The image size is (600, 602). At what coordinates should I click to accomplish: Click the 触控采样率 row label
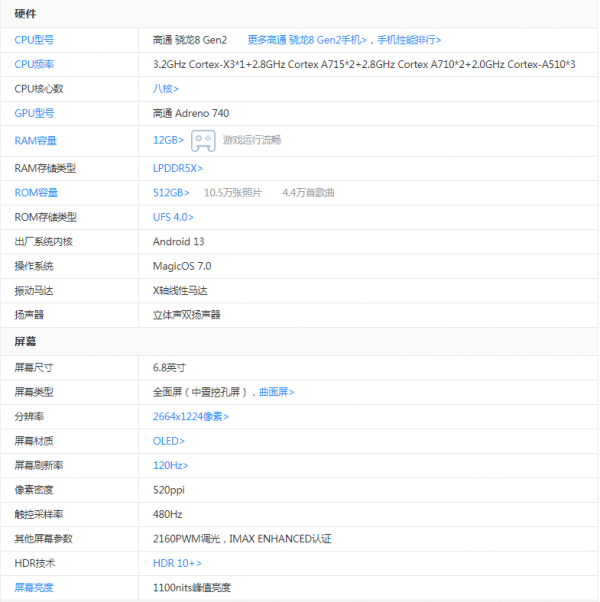[39, 514]
